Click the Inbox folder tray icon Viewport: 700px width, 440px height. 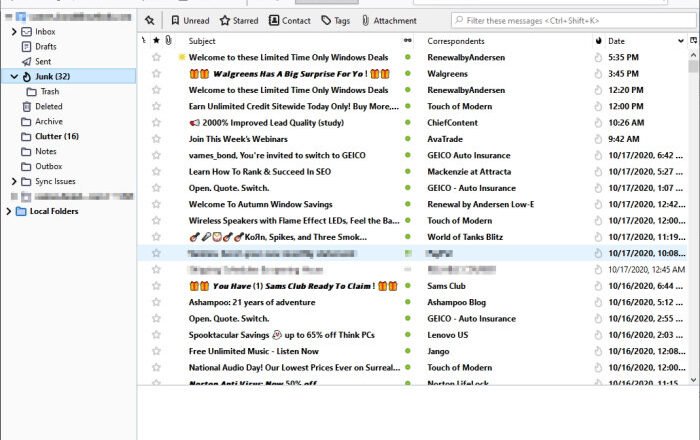26,32
